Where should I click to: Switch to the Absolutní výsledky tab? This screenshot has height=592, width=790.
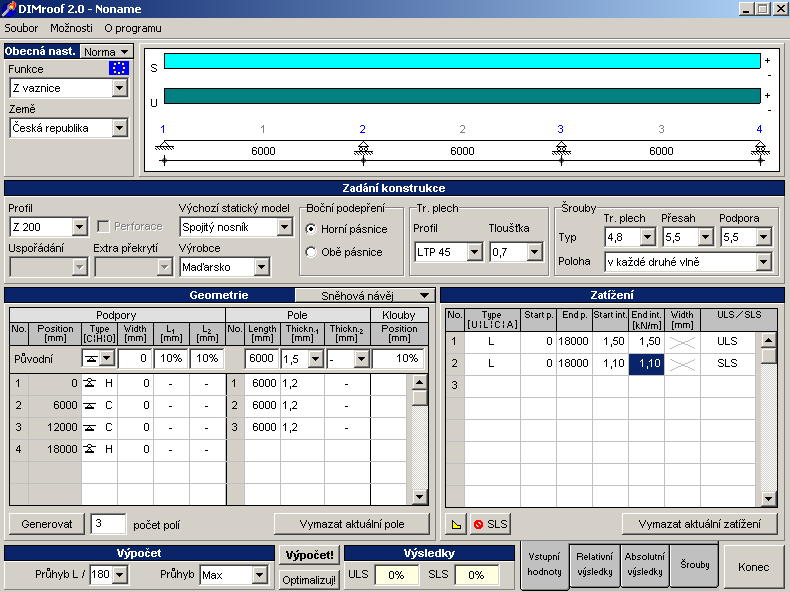click(x=645, y=564)
